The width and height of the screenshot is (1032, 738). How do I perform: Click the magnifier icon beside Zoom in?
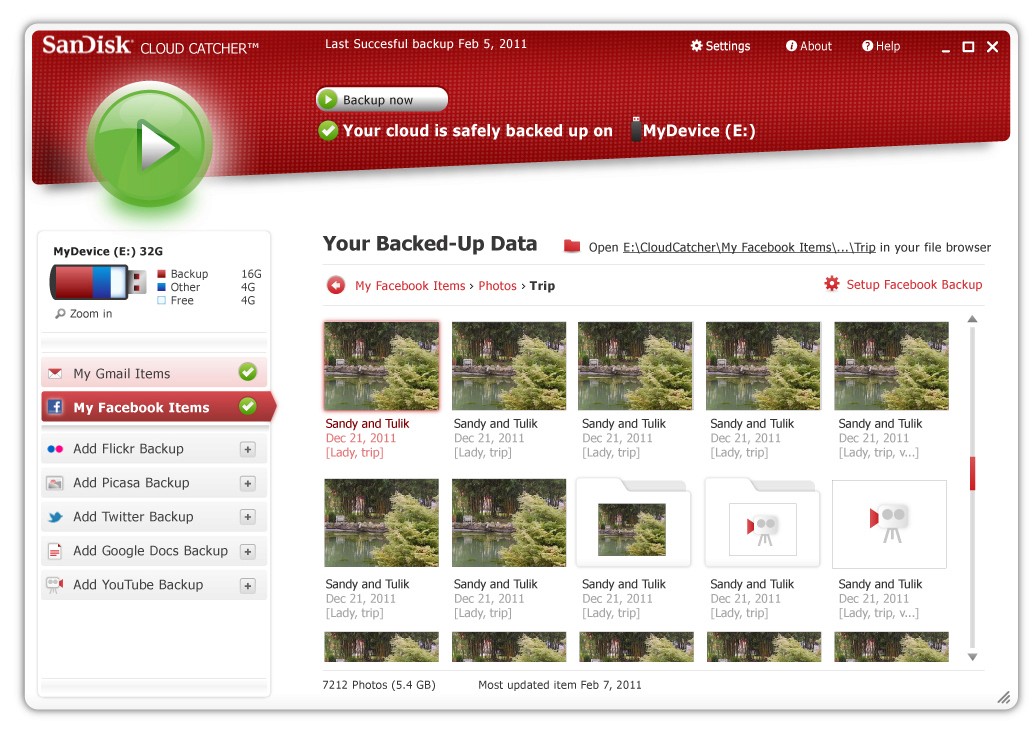click(61, 314)
